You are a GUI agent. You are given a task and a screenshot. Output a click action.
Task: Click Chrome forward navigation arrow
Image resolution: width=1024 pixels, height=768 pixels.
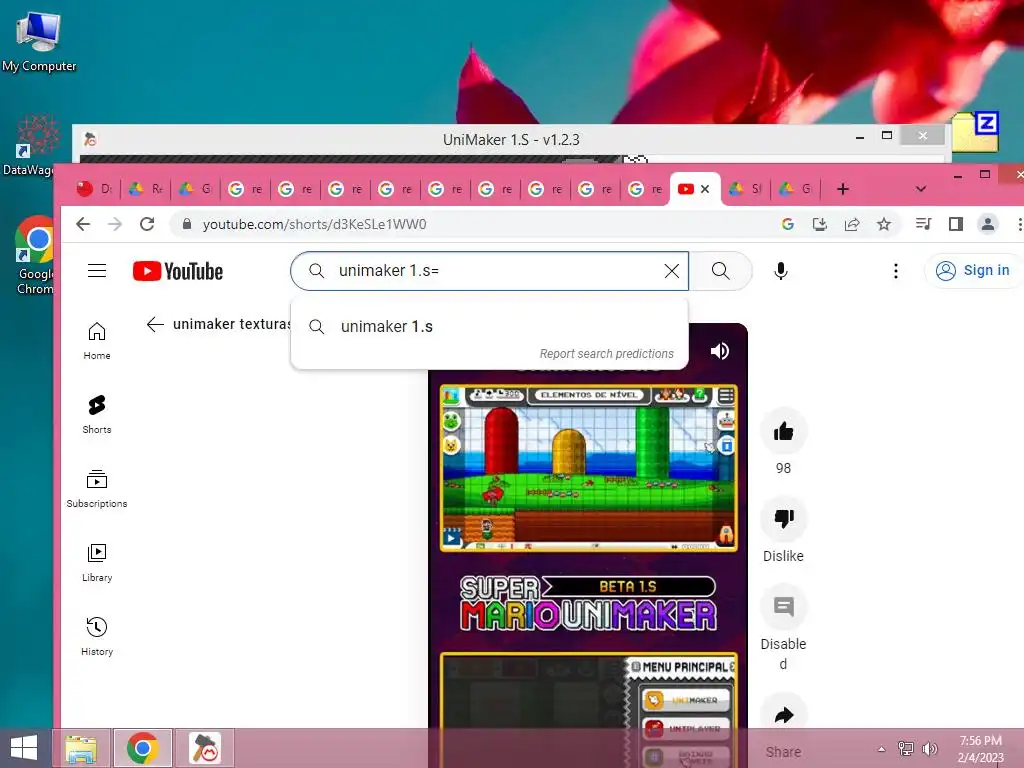coord(115,225)
